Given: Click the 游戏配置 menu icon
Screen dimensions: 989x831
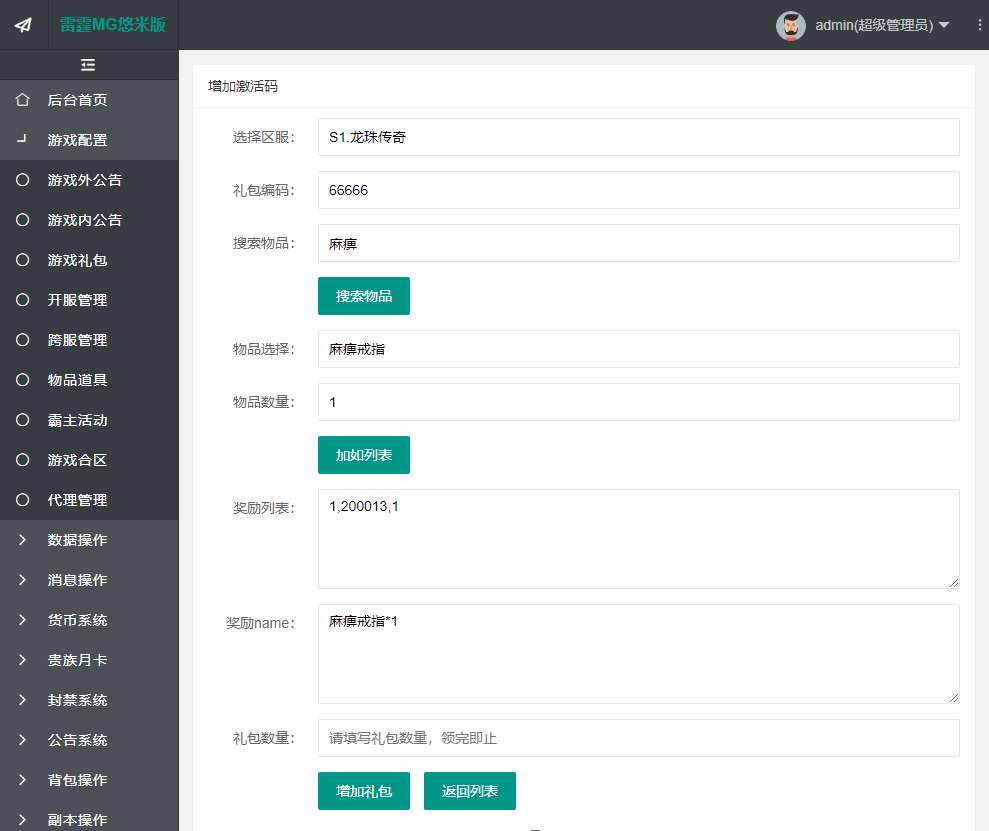Looking at the screenshot, I should 22,140.
